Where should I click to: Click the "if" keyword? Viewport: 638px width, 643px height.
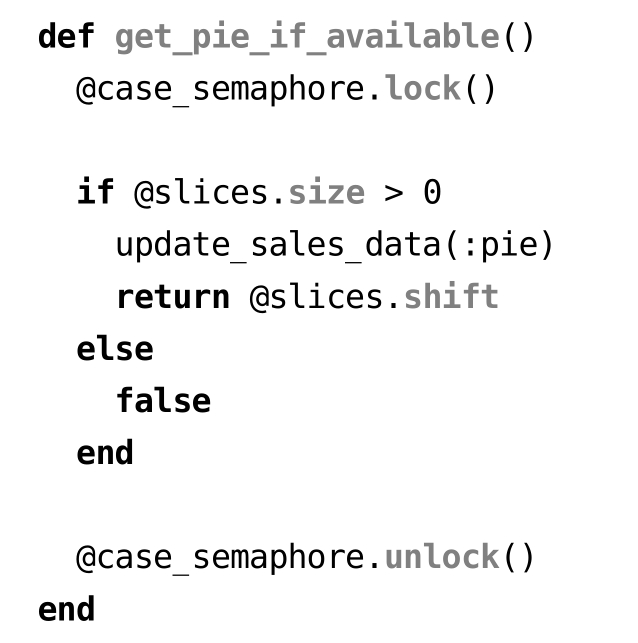tap(95, 193)
